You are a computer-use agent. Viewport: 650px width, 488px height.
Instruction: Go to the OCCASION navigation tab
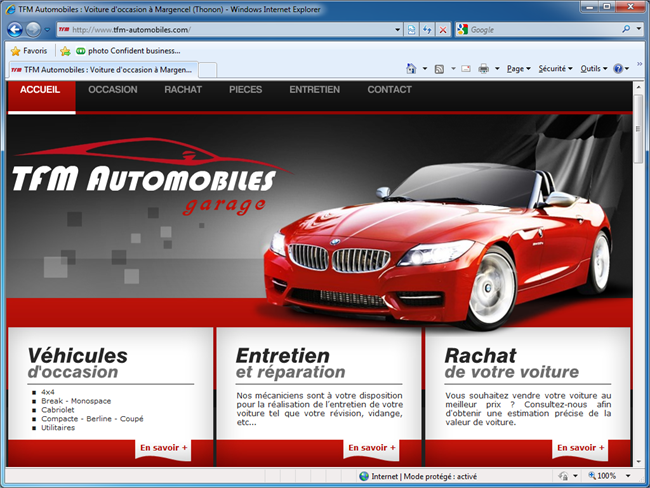pos(113,90)
